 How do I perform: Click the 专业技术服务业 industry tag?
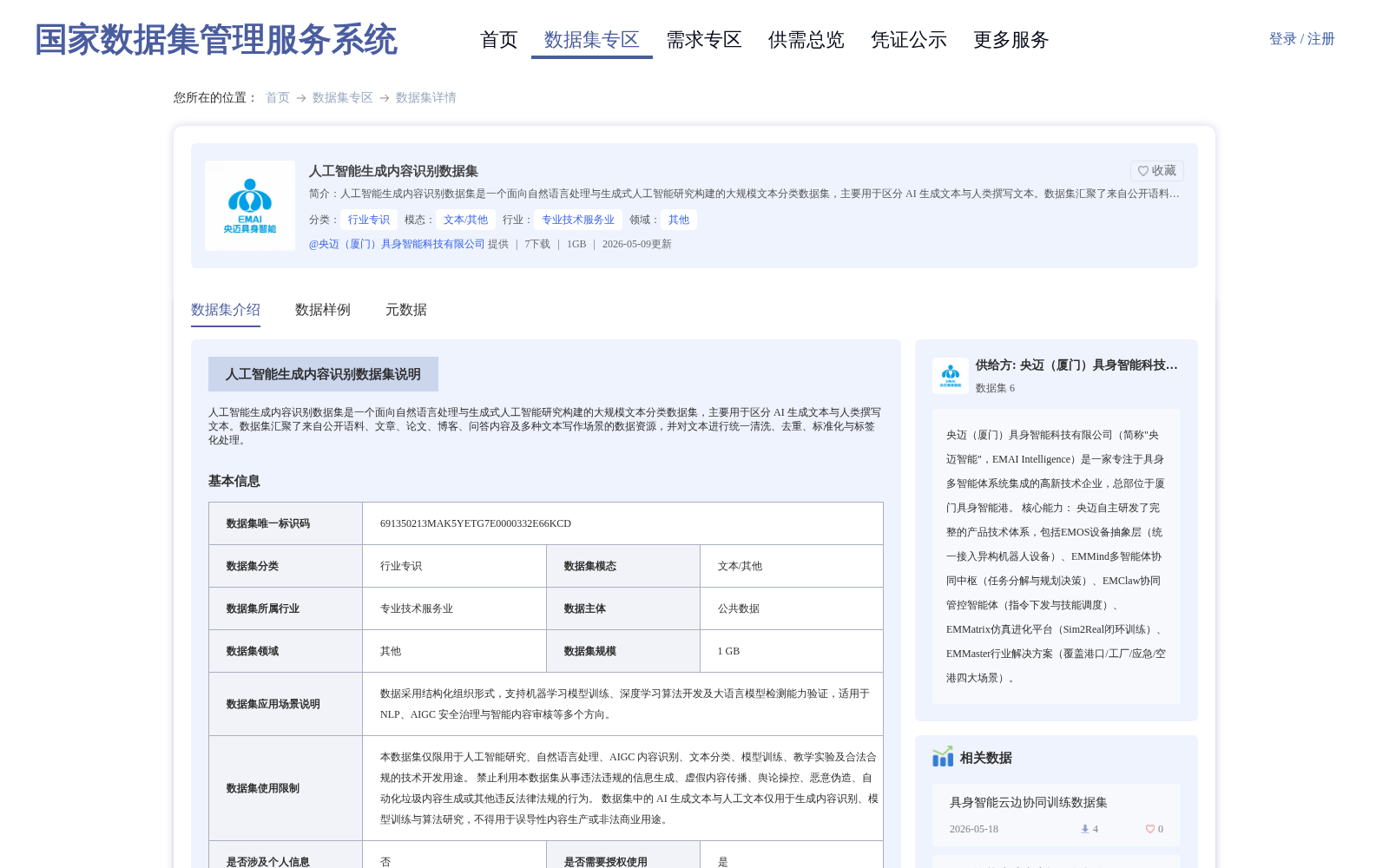coord(578,220)
